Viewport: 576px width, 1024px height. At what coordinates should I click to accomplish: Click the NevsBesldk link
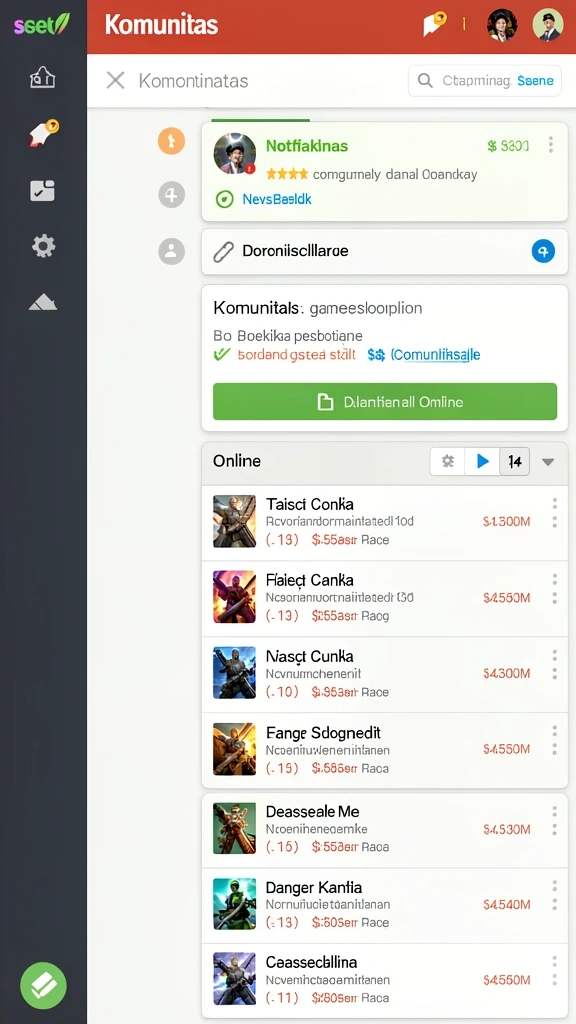[277, 199]
